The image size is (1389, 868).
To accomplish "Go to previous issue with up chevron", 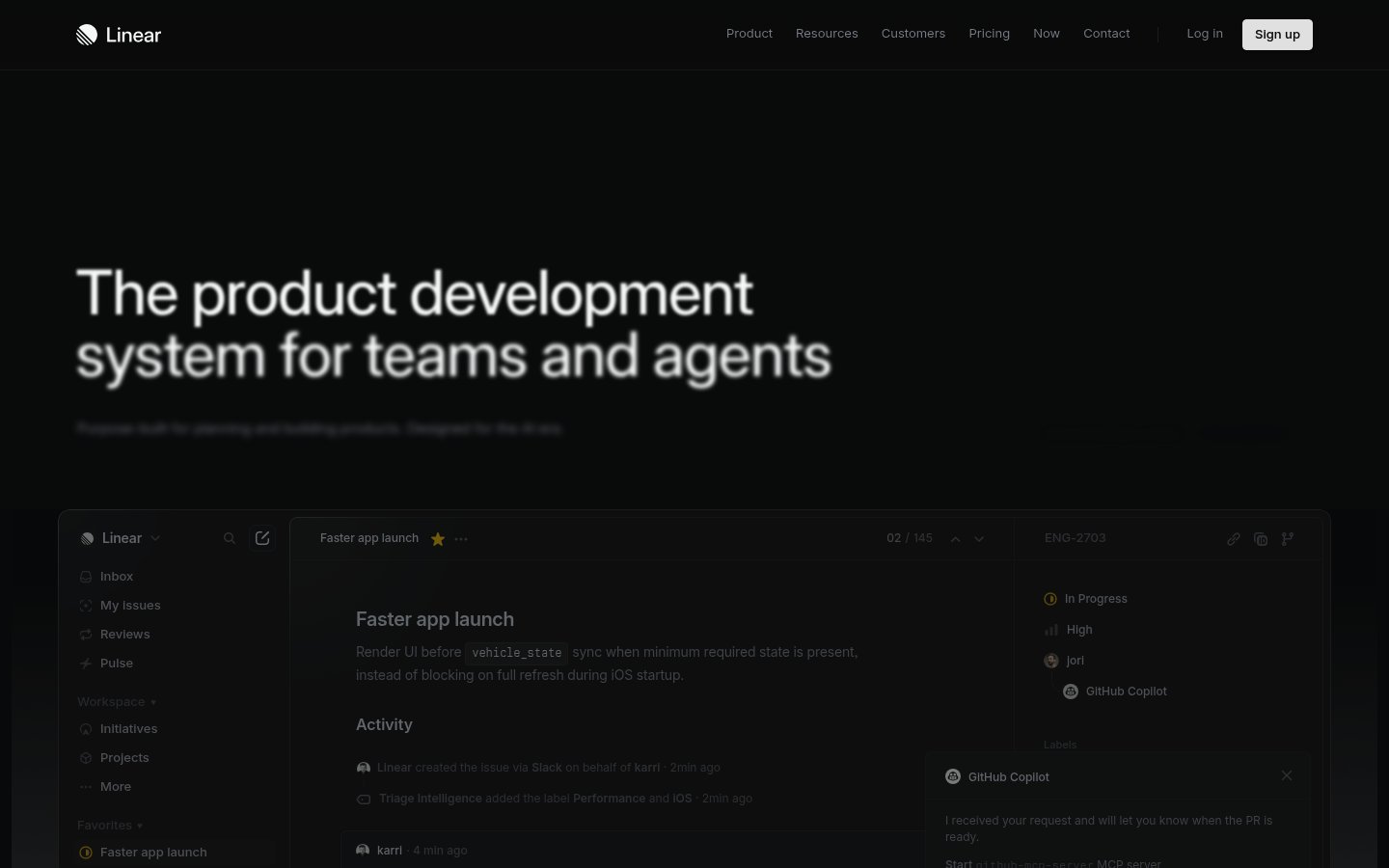I will (955, 539).
